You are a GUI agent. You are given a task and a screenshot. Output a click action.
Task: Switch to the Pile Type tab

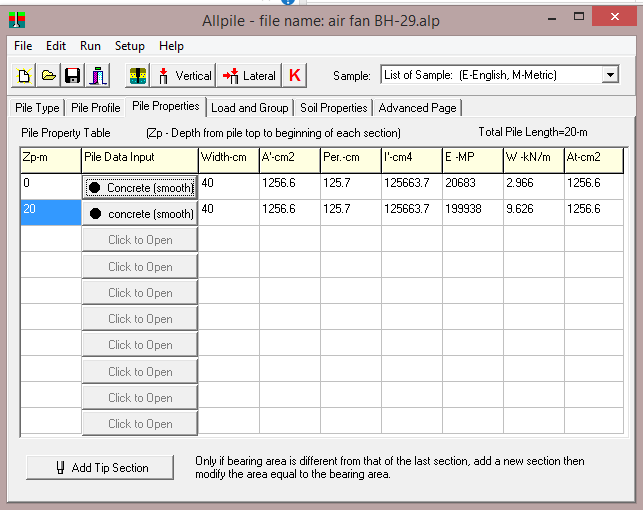(x=37, y=108)
